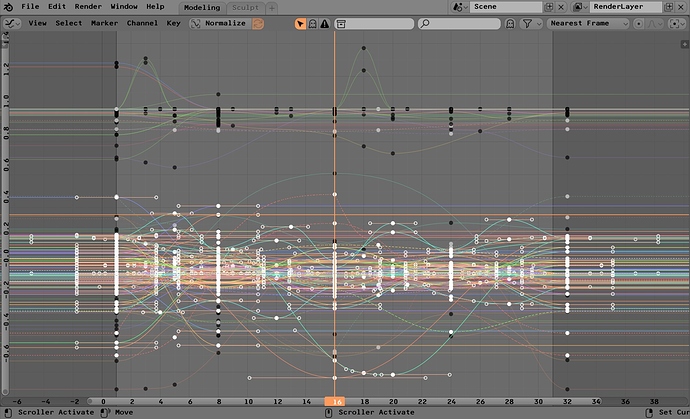690x419 pixels.
Task: Open the Render menu
Action: point(88,7)
